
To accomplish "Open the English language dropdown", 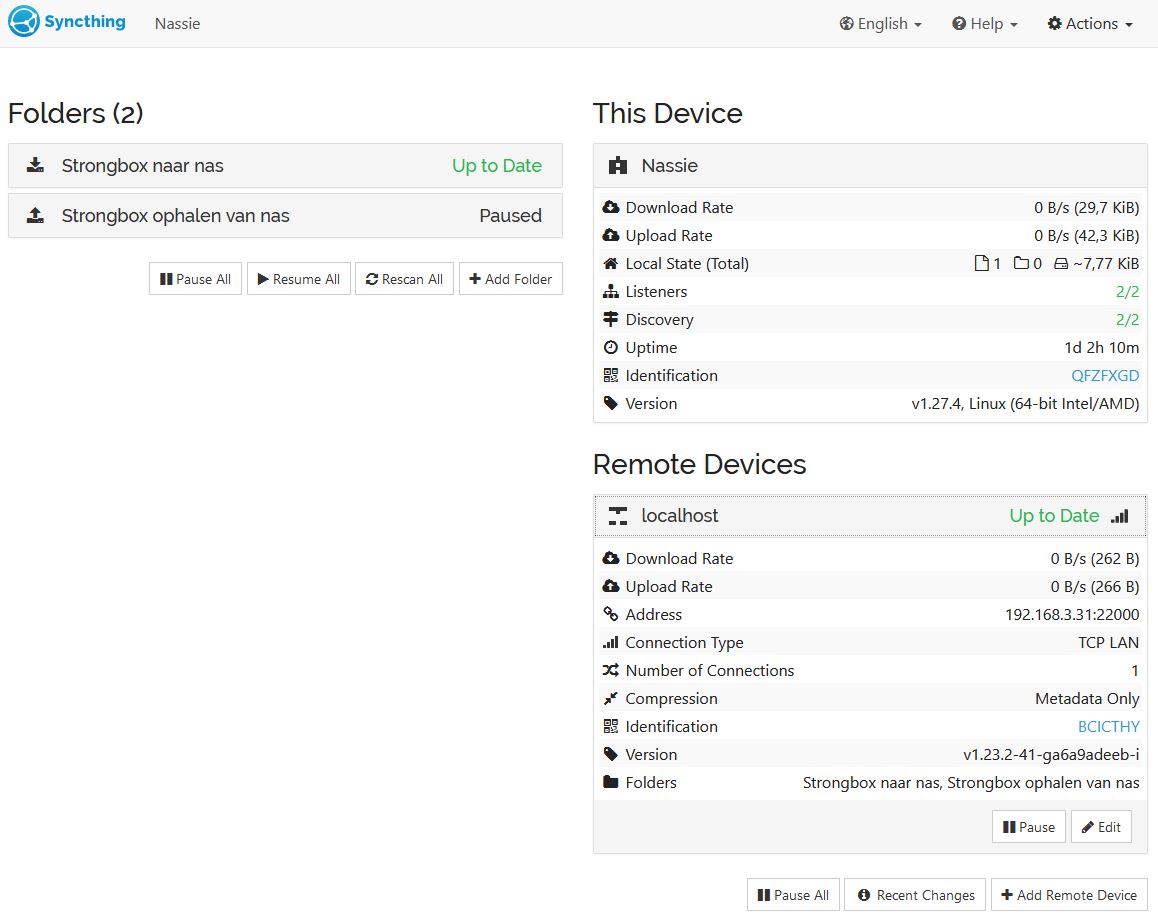I will click(x=880, y=24).
